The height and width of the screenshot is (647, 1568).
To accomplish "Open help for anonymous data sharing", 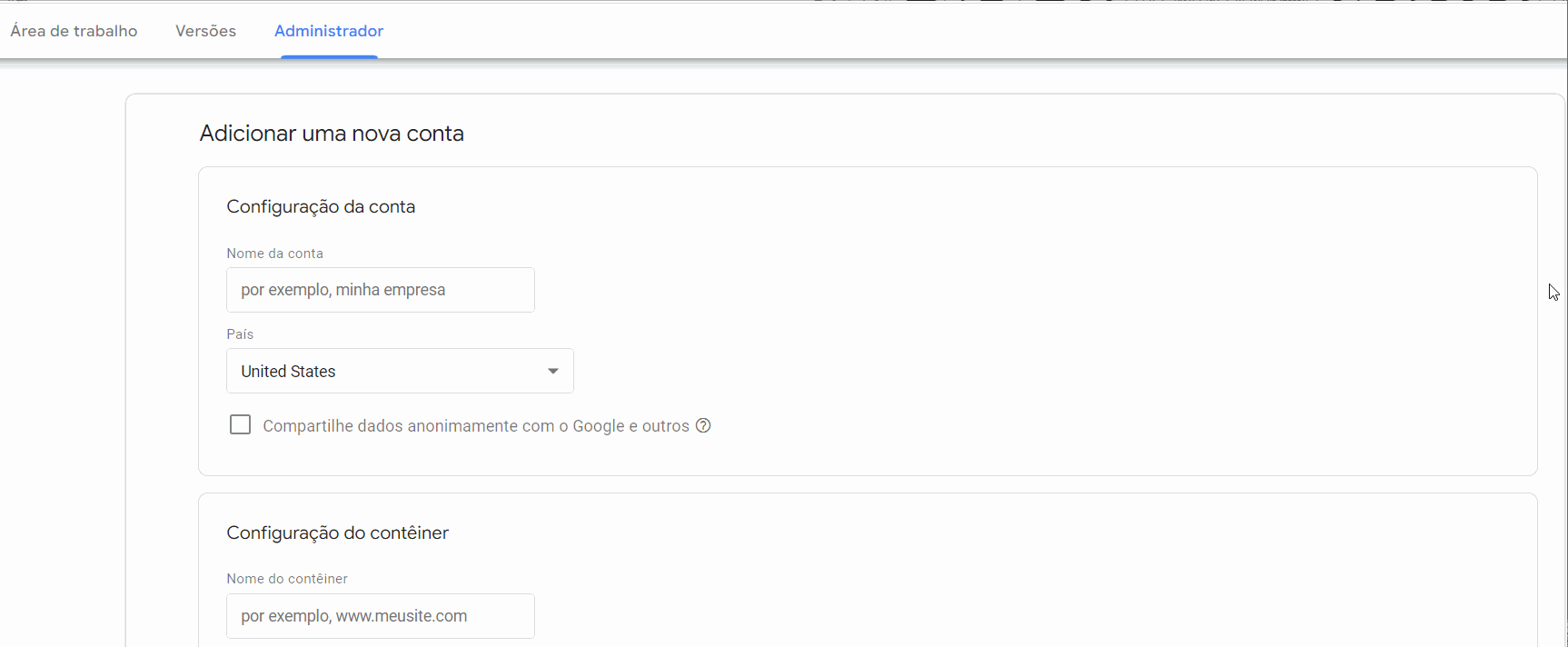I will point(703,425).
